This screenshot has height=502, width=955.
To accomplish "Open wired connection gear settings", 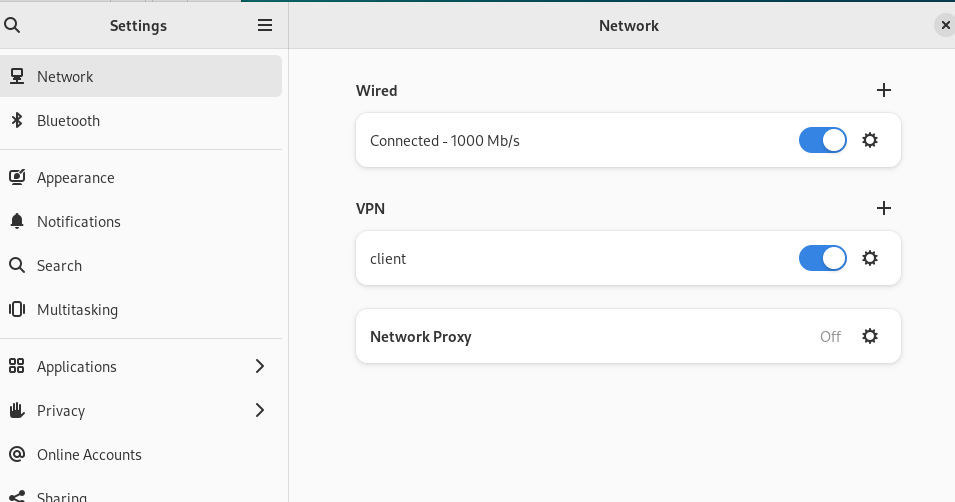I will click(x=870, y=140).
